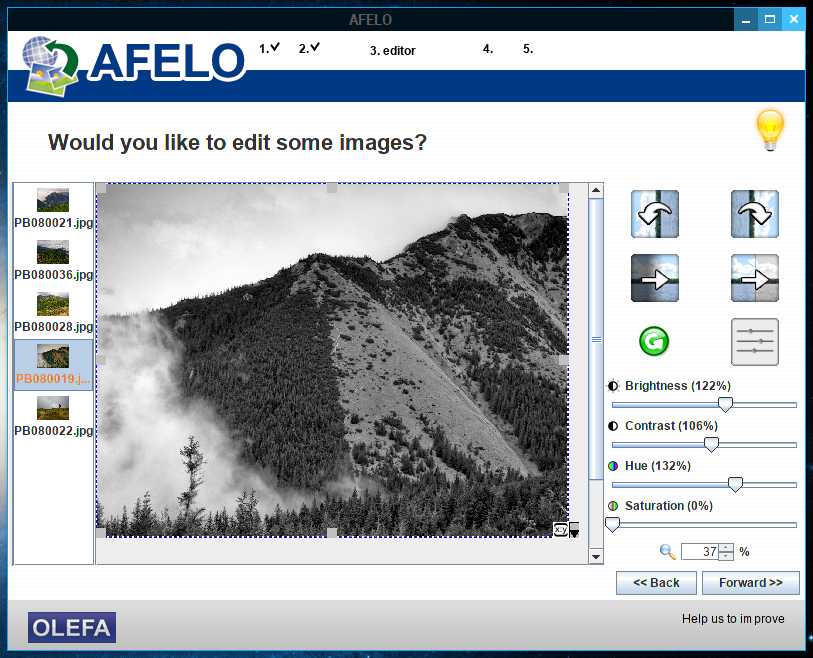Click the Saturation color icon
The image size is (813, 658).
click(x=613, y=506)
